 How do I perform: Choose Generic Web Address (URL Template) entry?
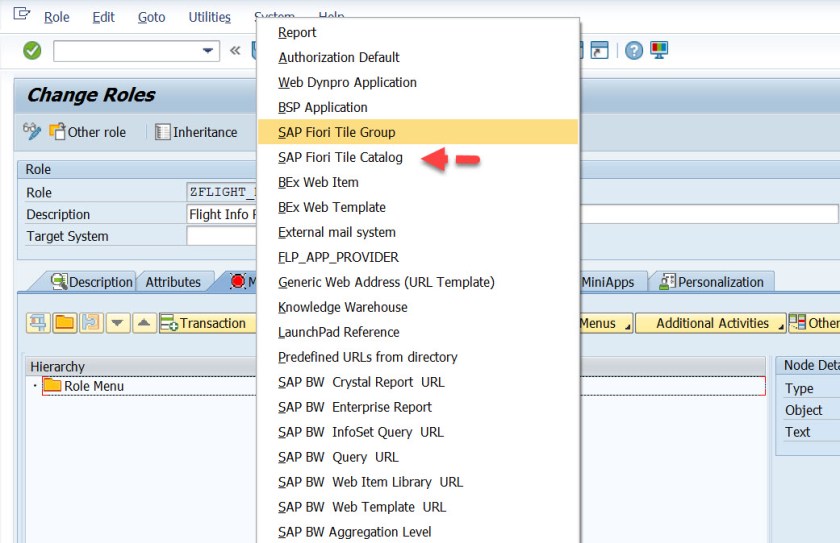(418, 282)
